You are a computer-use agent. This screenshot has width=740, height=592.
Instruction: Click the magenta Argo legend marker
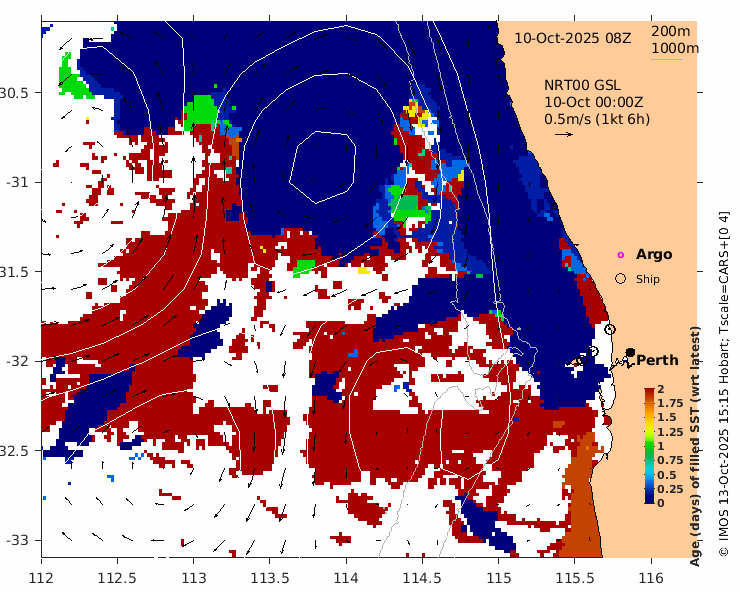point(621,255)
